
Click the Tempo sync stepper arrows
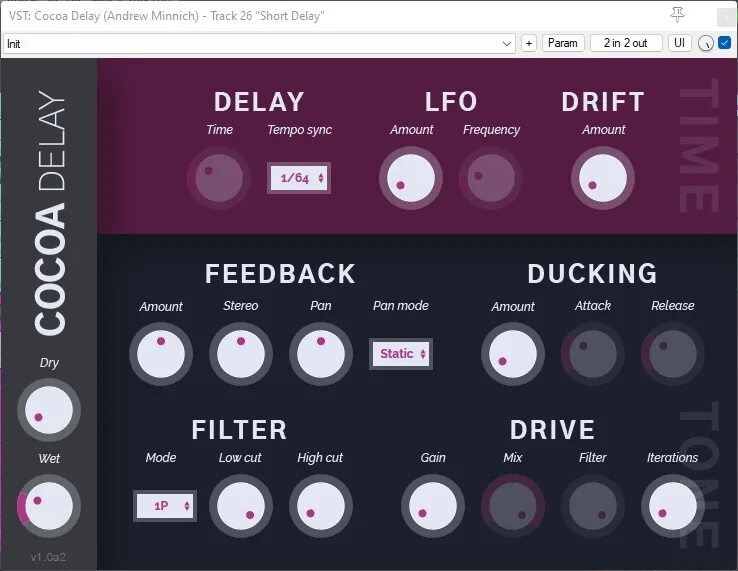tap(321, 178)
